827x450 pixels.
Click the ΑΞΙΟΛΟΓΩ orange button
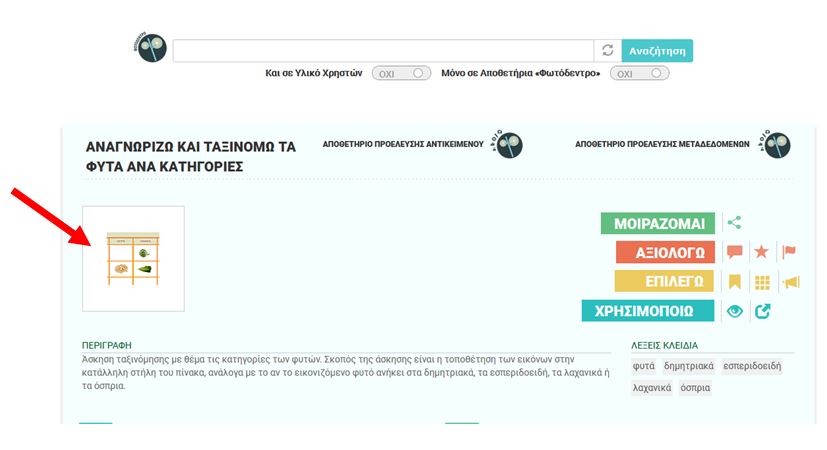pyautogui.click(x=665, y=253)
